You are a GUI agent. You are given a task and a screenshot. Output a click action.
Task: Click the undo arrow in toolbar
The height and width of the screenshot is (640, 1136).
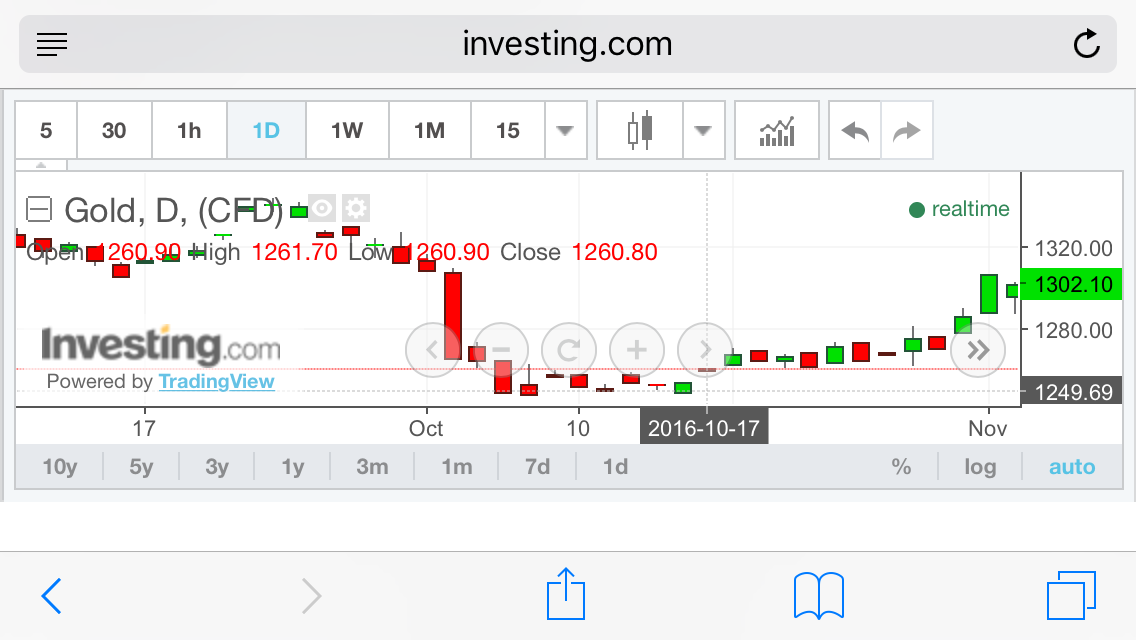(855, 130)
